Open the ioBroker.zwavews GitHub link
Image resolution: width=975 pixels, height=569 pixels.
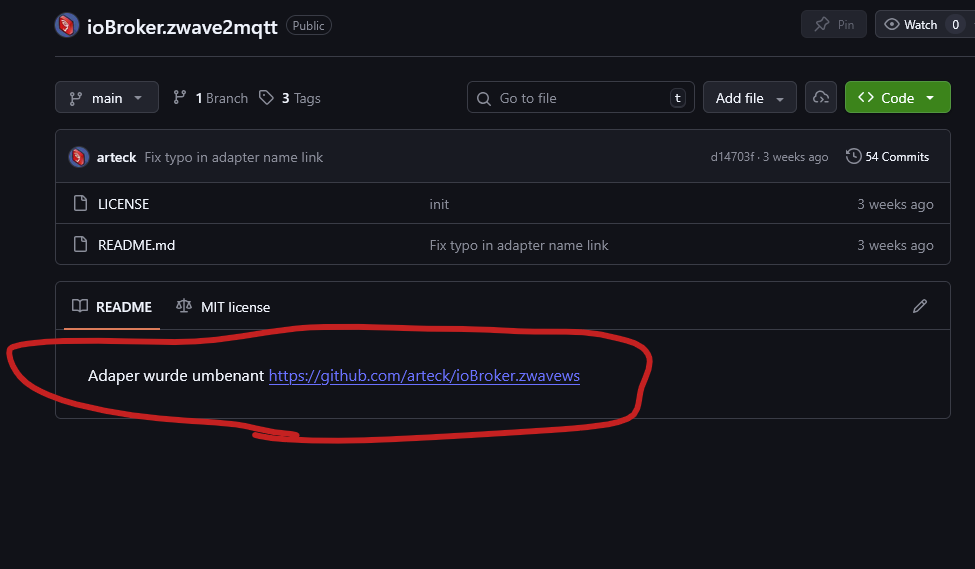coord(424,376)
